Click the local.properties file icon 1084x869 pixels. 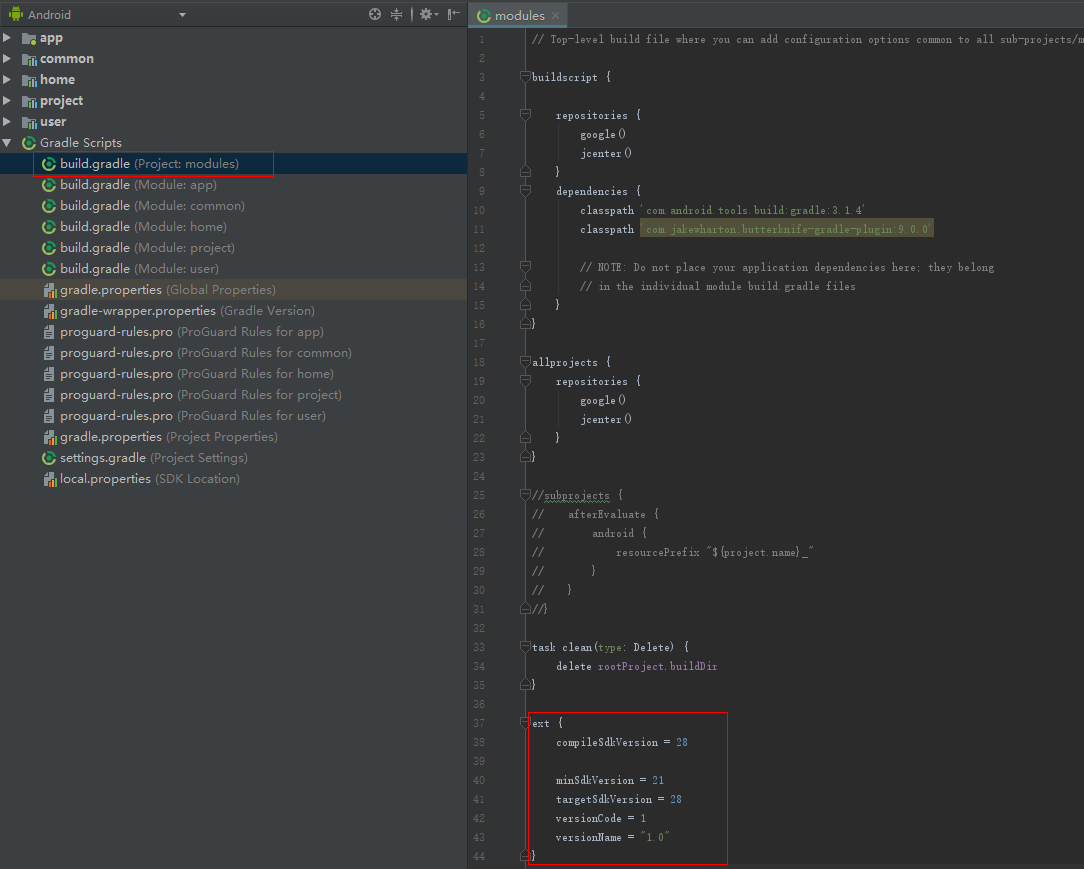pyautogui.click(x=49, y=479)
